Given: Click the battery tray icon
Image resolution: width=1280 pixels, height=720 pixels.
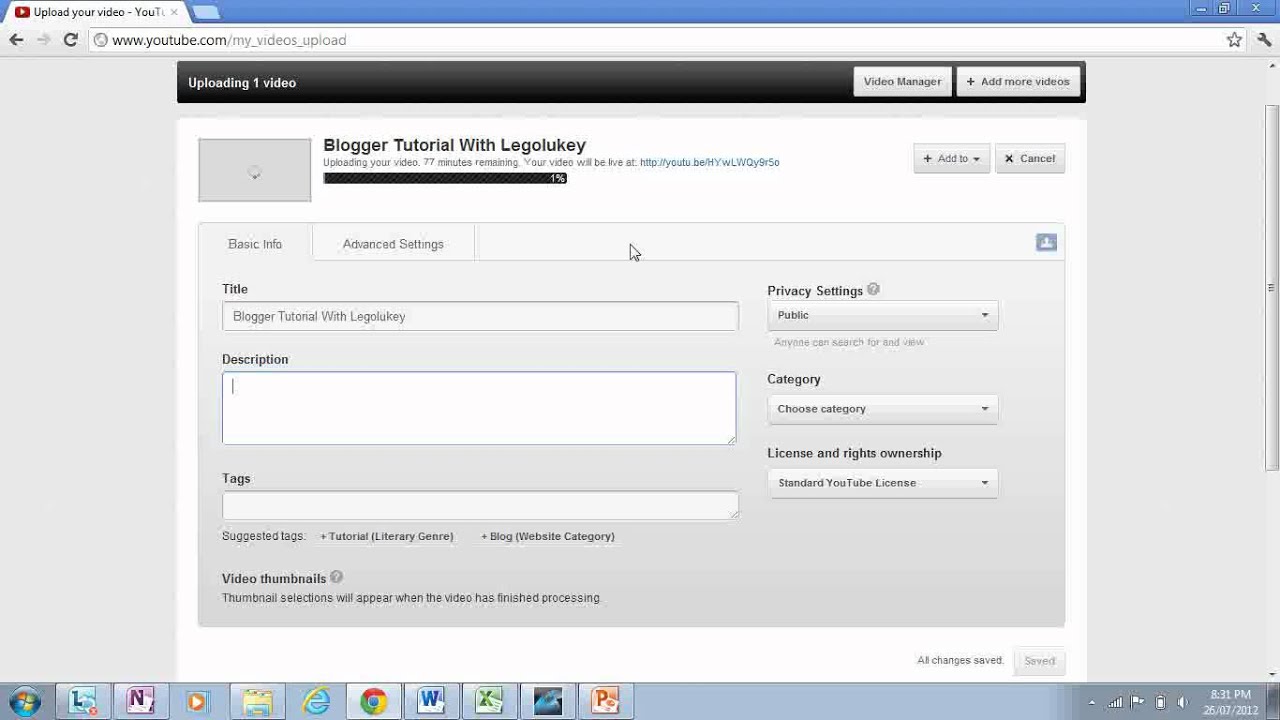Looking at the screenshot, I should click(x=1160, y=702).
